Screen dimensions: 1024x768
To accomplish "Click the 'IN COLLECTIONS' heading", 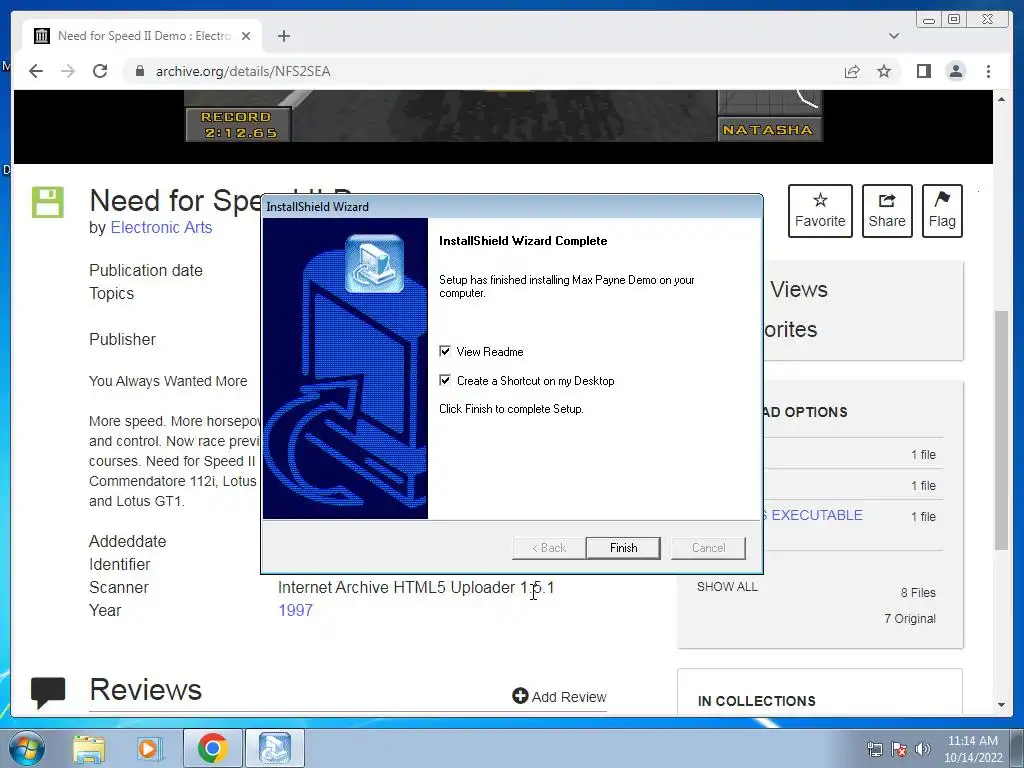I will pos(756,701).
